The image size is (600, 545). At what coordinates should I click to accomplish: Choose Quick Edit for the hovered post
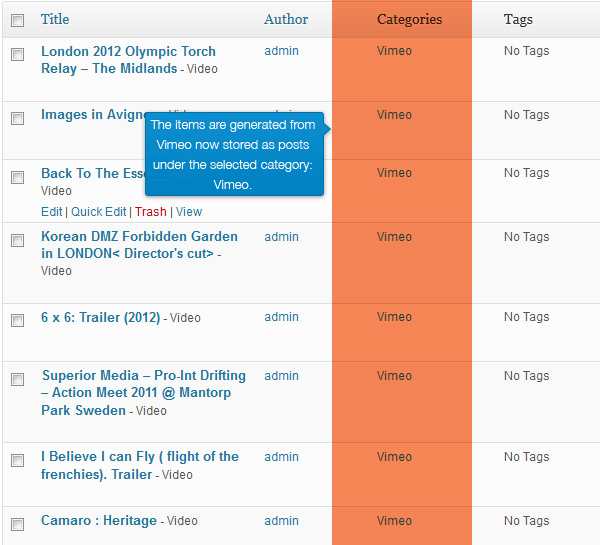click(98, 212)
